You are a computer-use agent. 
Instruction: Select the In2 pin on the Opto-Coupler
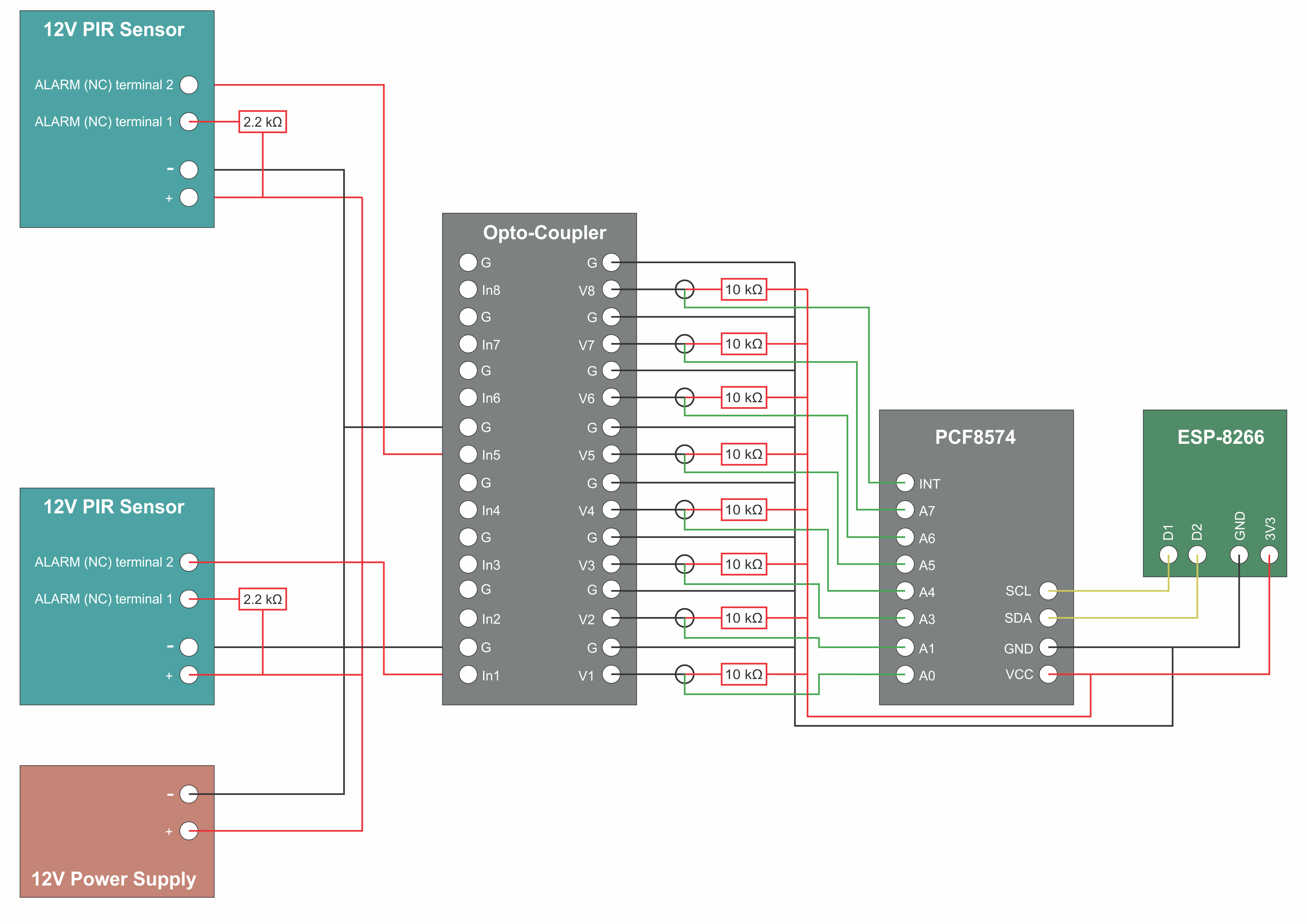pos(468,618)
